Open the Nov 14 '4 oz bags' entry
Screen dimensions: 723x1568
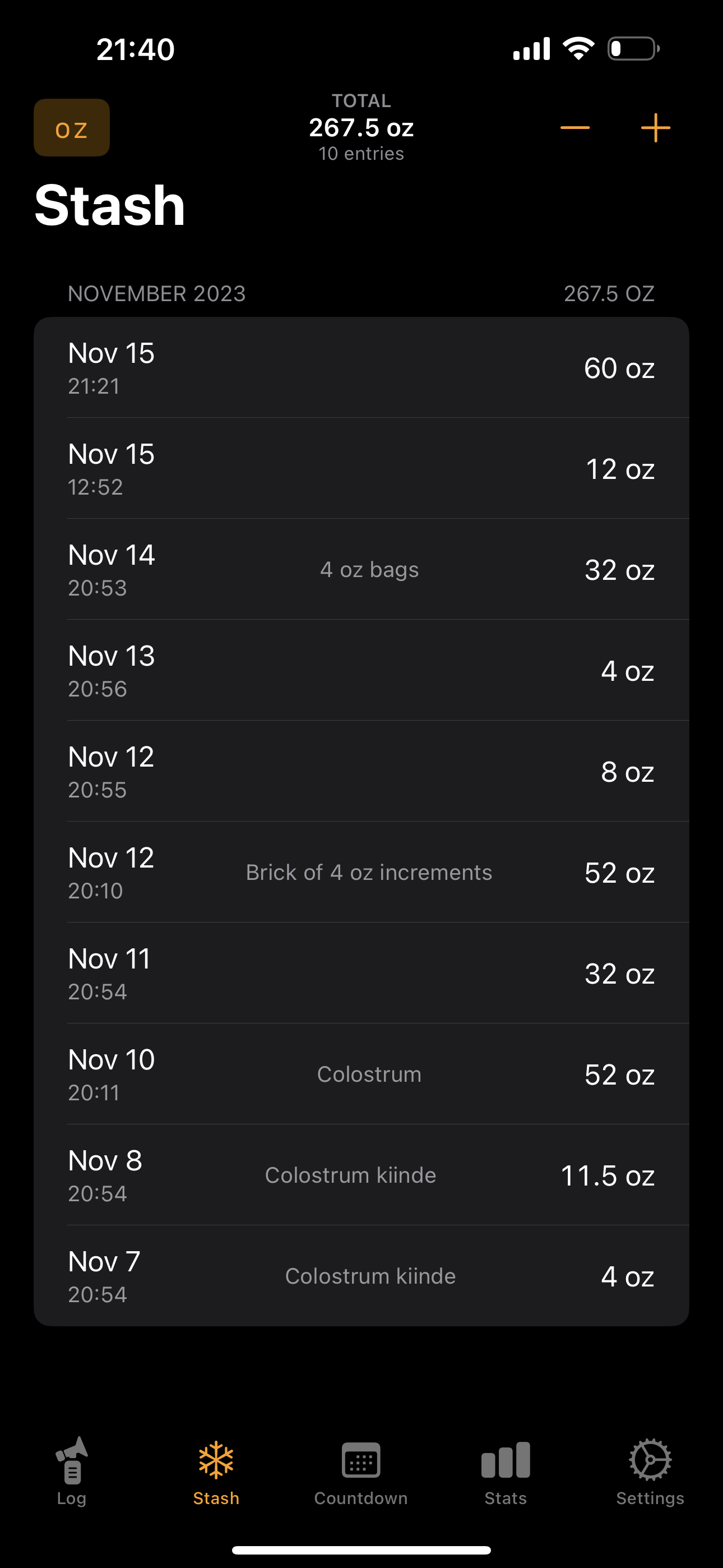pos(361,570)
